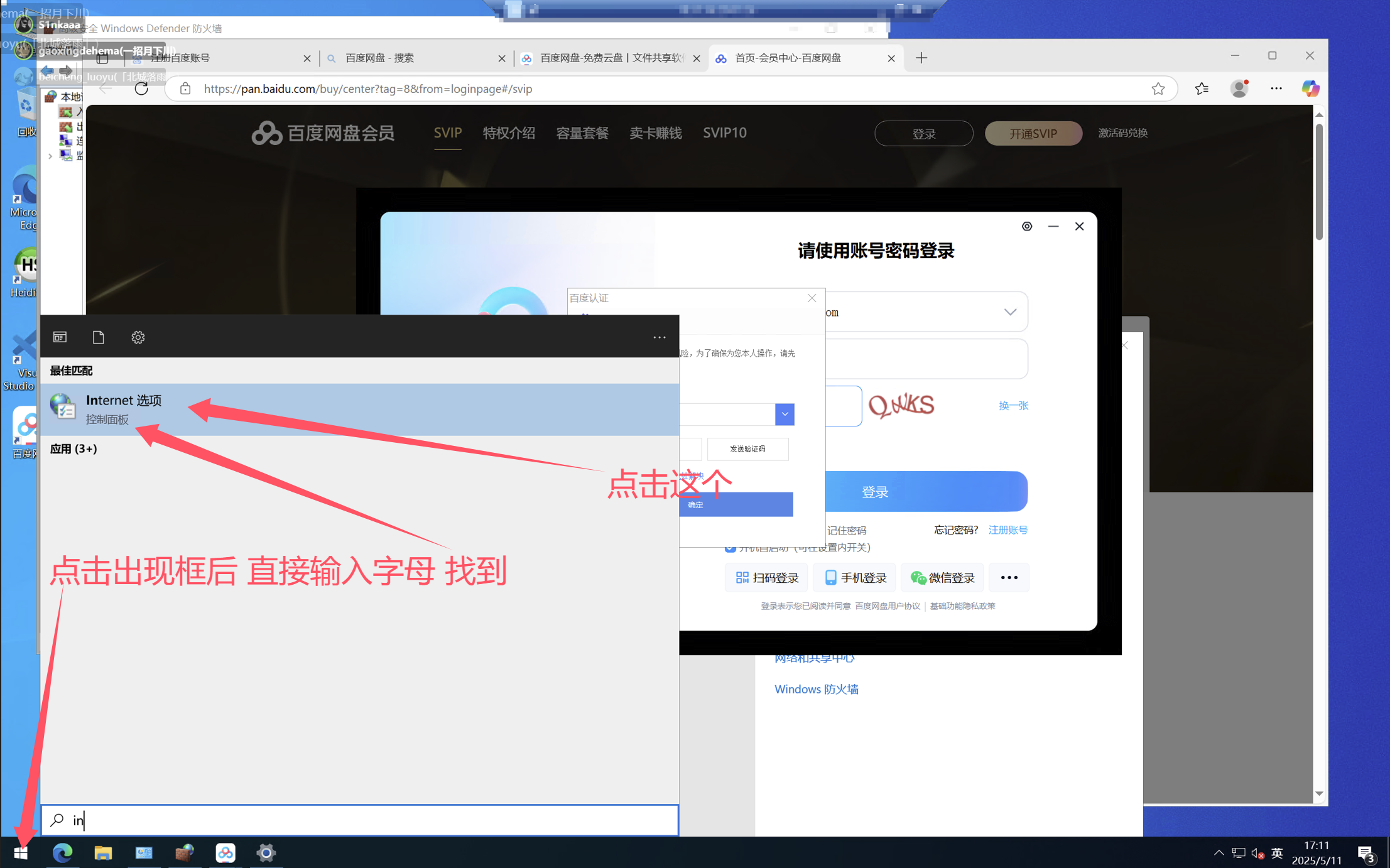Image resolution: width=1390 pixels, height=868 pixels.
Task: Choose 扫码登录 login method
Action: coord(767,577)
